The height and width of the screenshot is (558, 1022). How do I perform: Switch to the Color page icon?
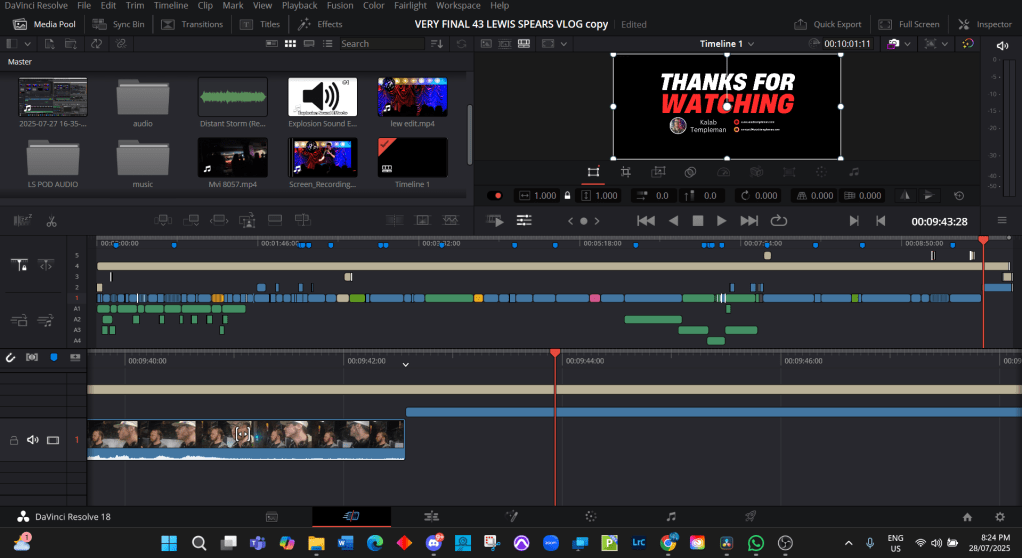tap(591, 516)
